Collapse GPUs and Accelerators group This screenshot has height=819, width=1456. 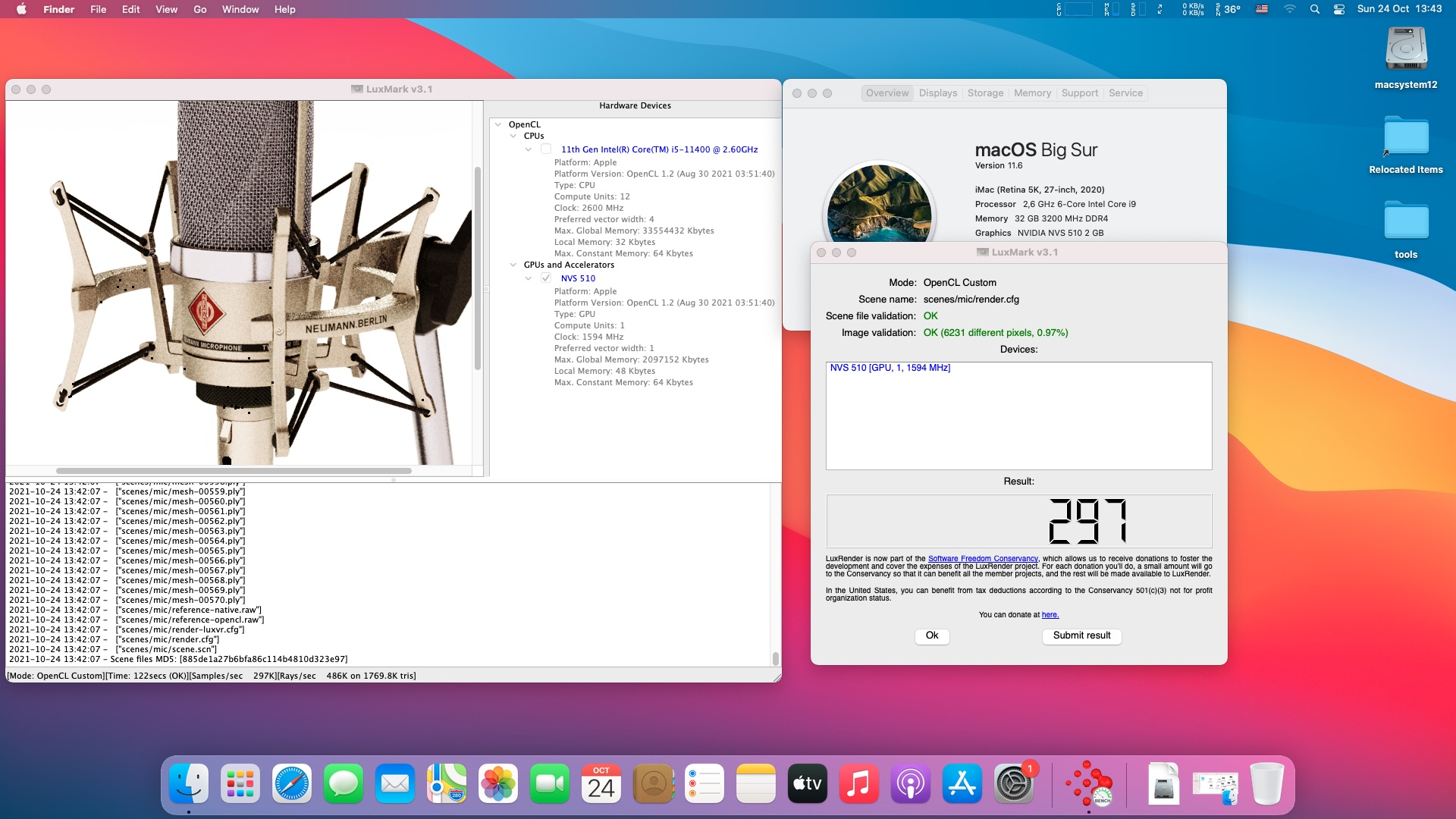[x=513, y=265]
